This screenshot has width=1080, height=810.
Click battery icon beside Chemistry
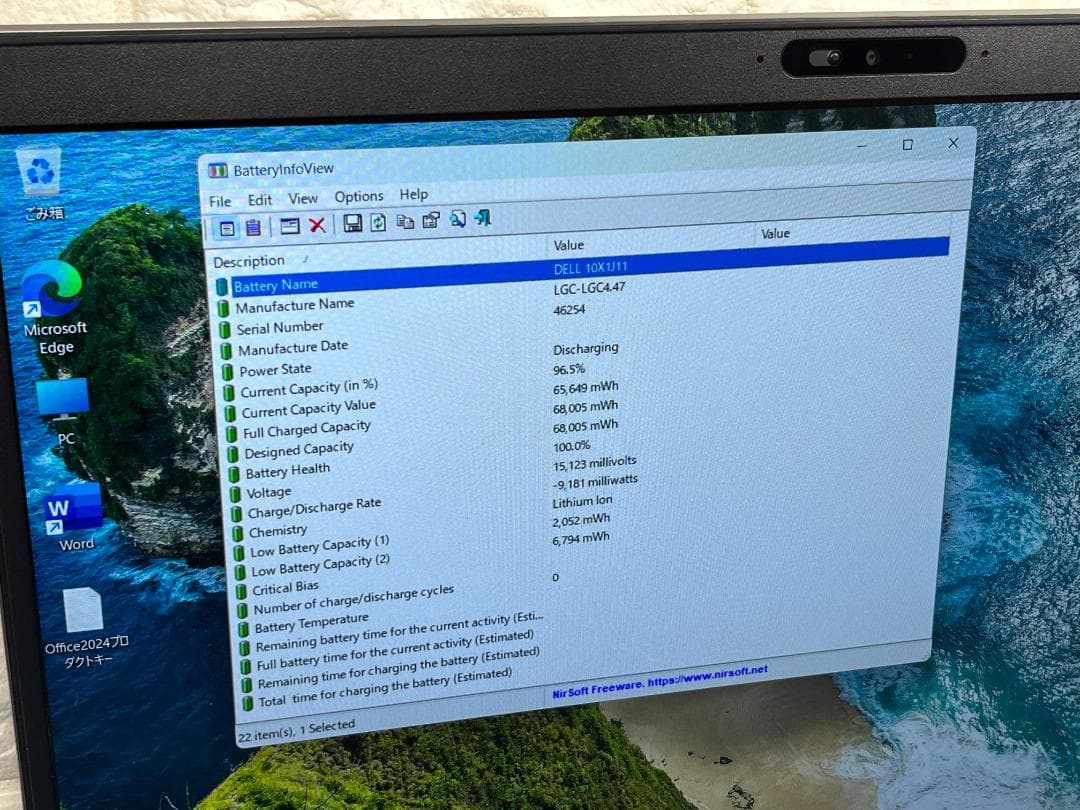pyautogui.click(x=237, y=534)
